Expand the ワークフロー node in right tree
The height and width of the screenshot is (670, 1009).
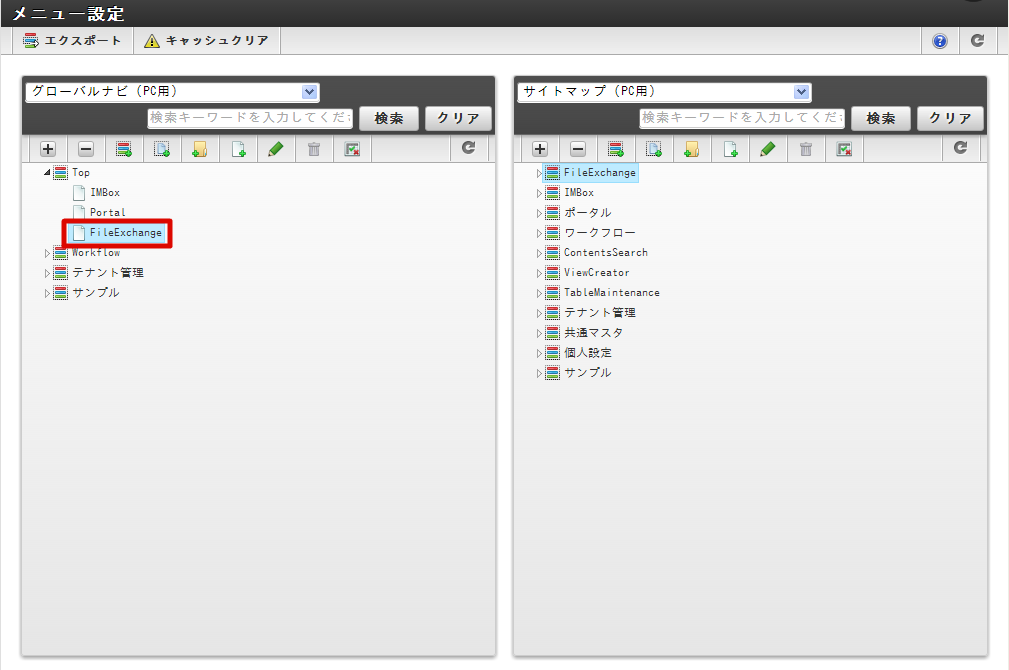pos(539,232)
